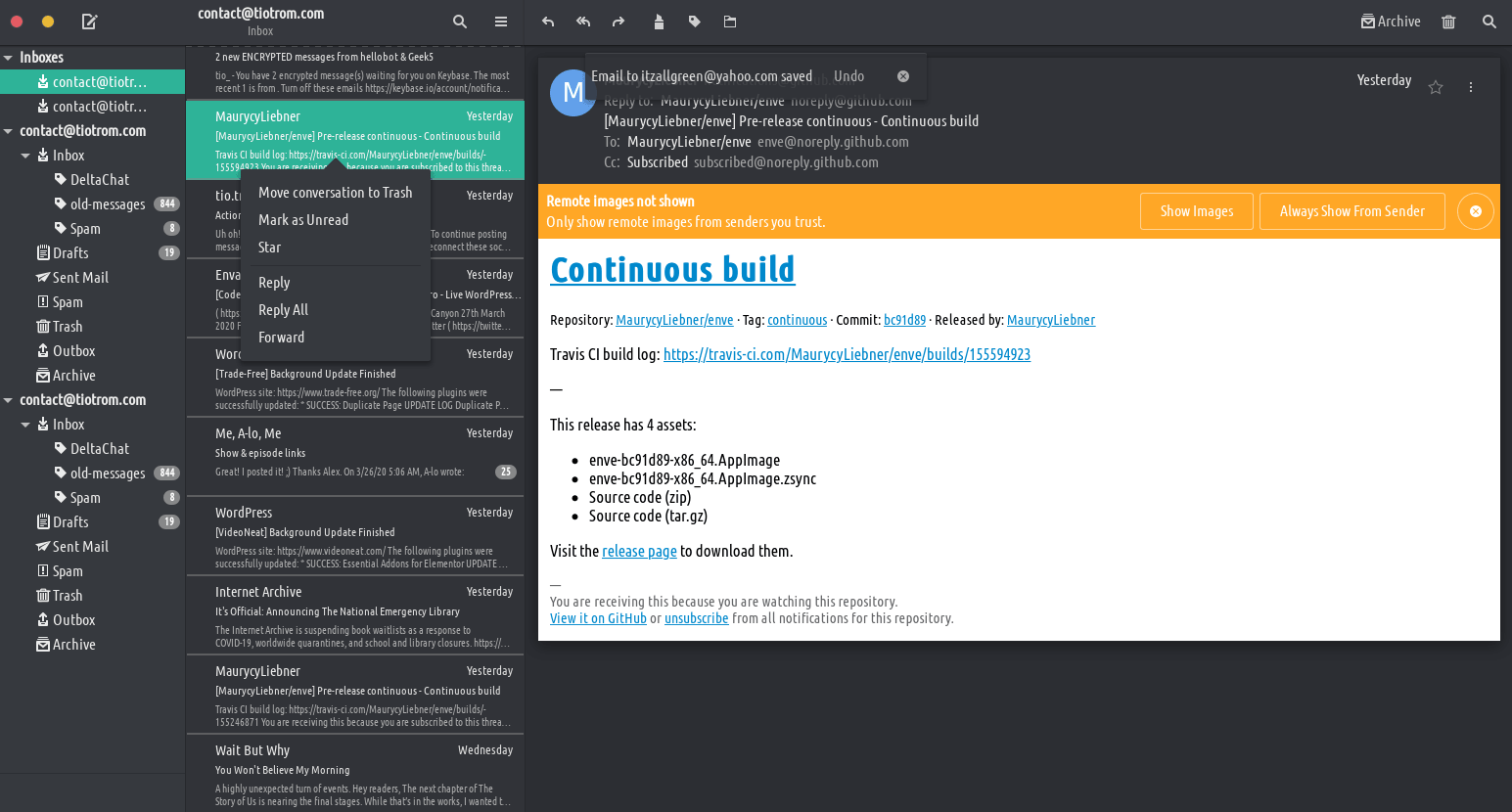The image size is (1512, 812).
Task: Toggle the star on the open email
Action: click(1436, 87)
